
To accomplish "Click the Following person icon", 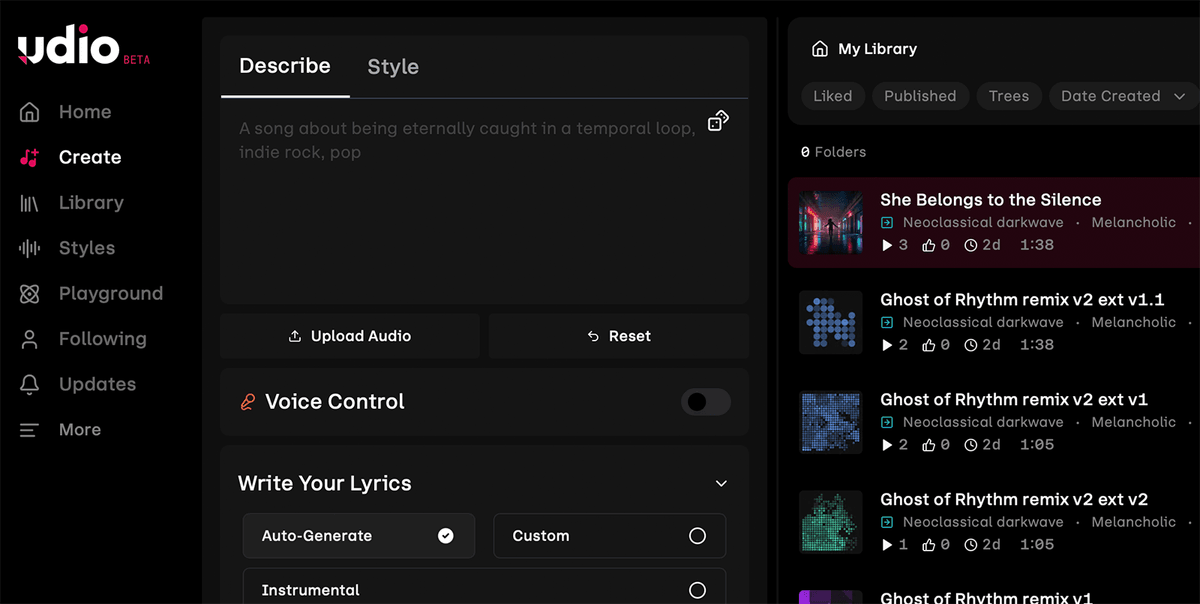I will pos(30,339).
